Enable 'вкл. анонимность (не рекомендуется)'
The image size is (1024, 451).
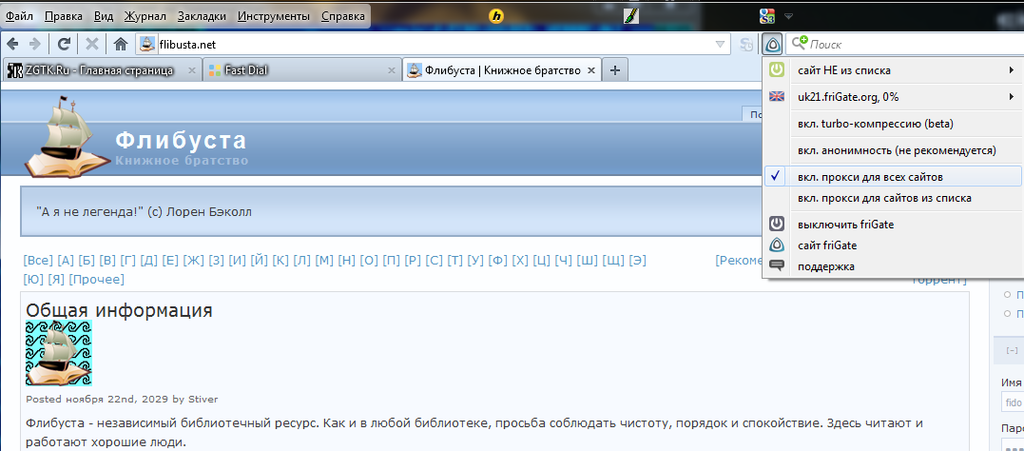click(893, 150)
